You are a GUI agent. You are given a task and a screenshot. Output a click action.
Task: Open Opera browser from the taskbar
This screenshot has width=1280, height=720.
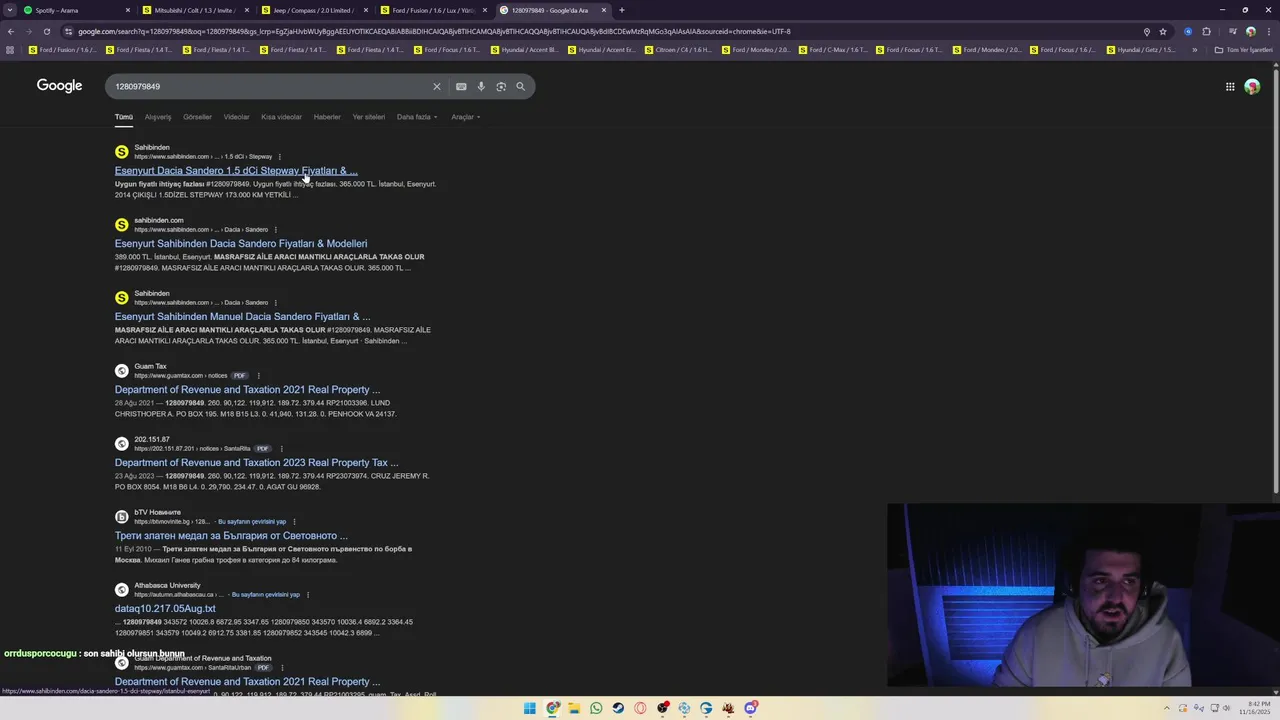[x=640, y=708]
